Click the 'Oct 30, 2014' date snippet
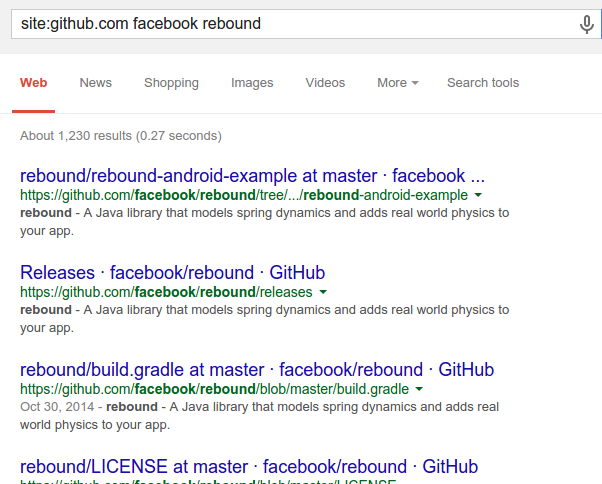Image resolution: width=602 pixels, height=484 pixels. coord(57,407)
